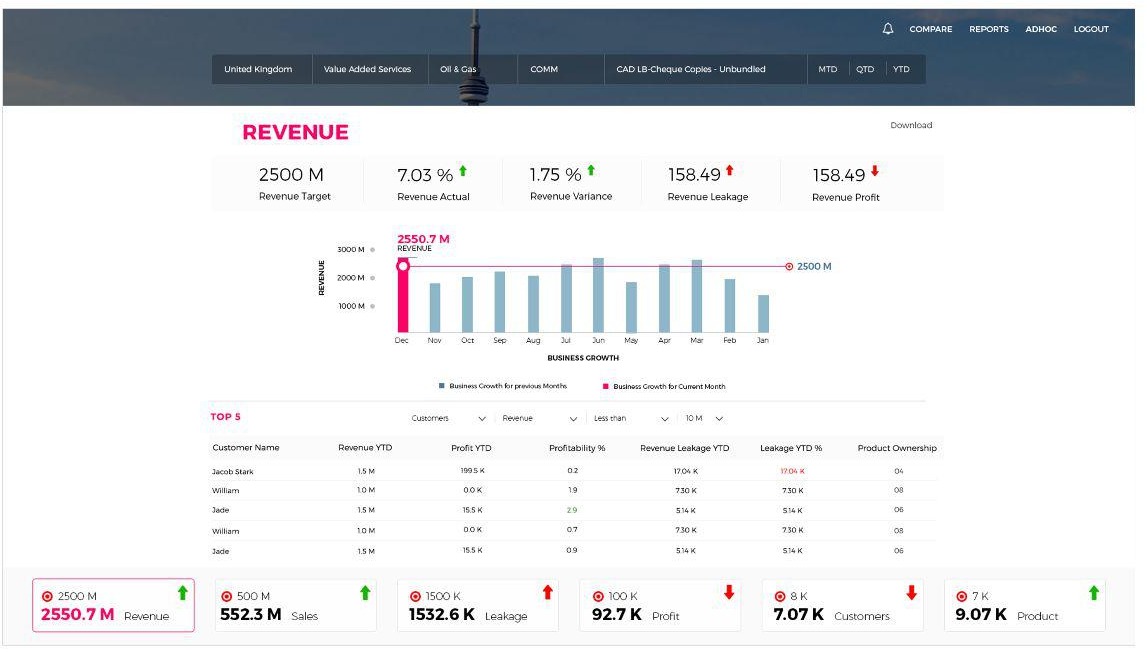Click the 199.5 K profit cell
The image size is (1147, 654).
pos(472,471)
